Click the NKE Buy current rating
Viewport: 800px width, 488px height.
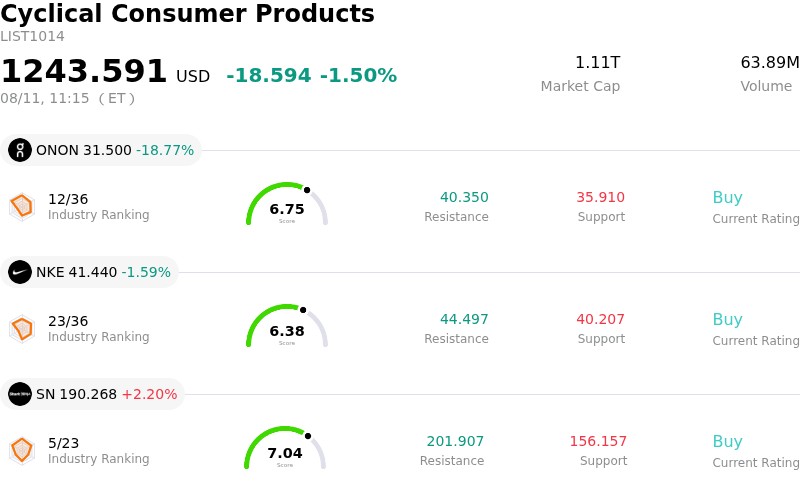(728, 320)
